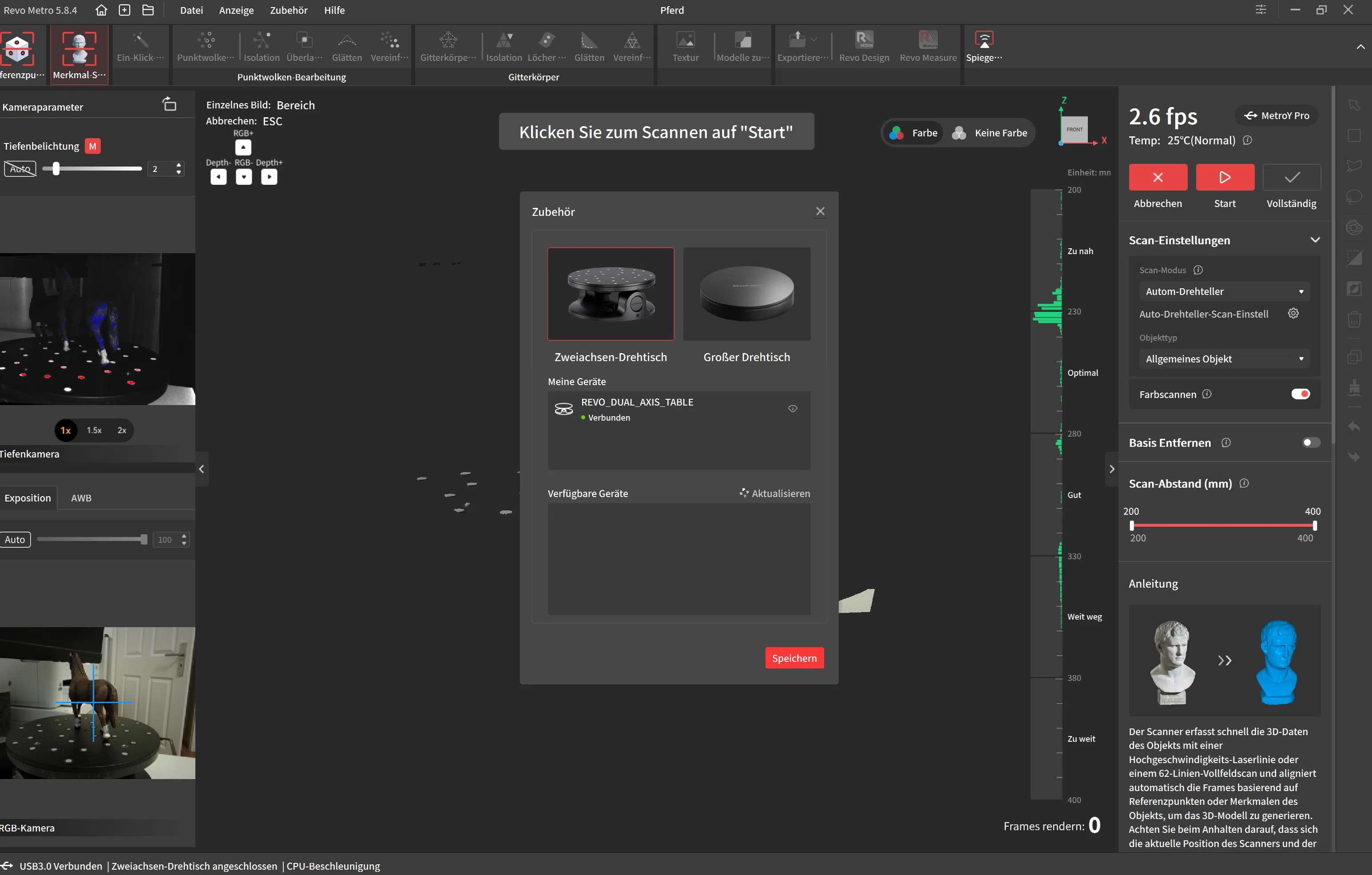
Task: Open the Zubehör menu
Action: pos(288,10)
